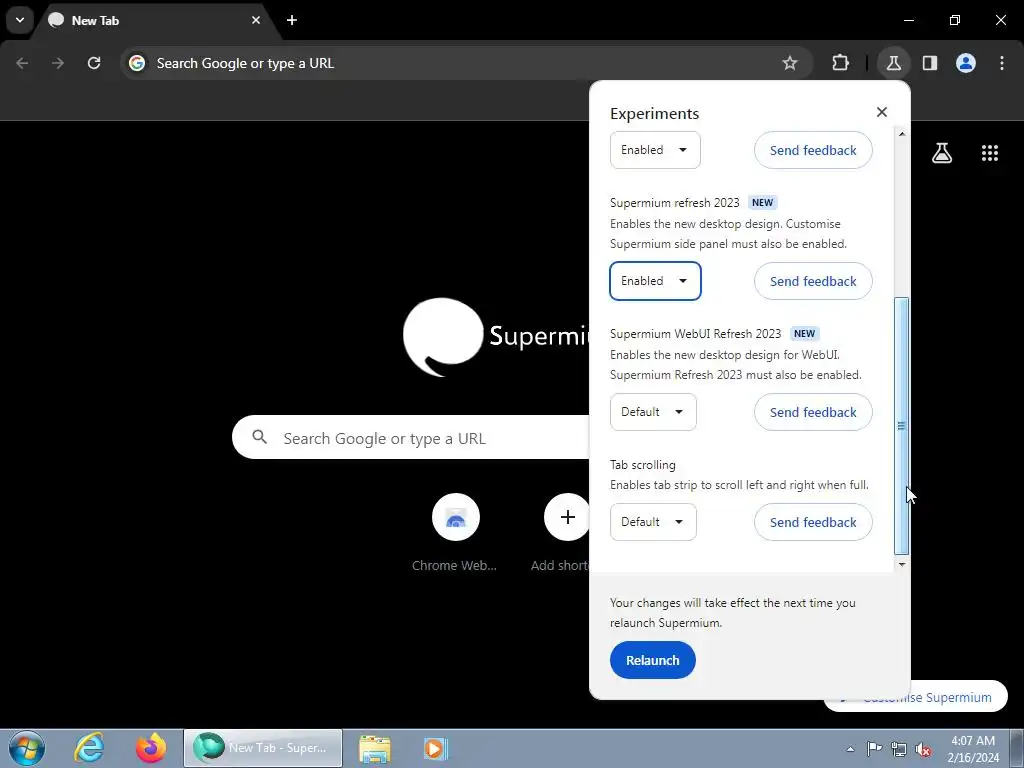Click the Experiments title text
The width and height of the screenshot is (1024, 768).
[654, 113]
